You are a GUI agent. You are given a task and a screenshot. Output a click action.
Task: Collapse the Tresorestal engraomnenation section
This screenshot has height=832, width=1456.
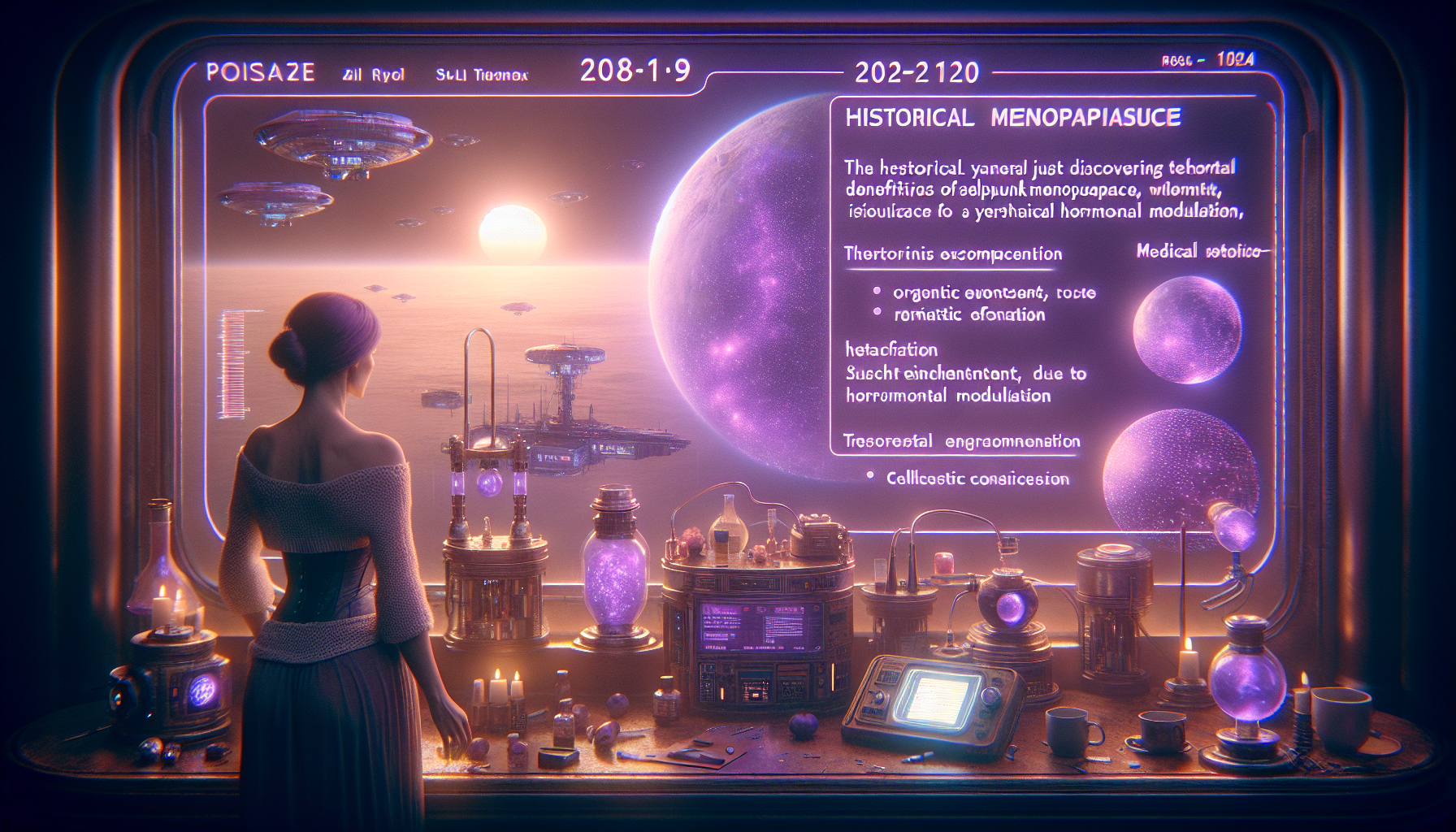[x=961, y=441]
